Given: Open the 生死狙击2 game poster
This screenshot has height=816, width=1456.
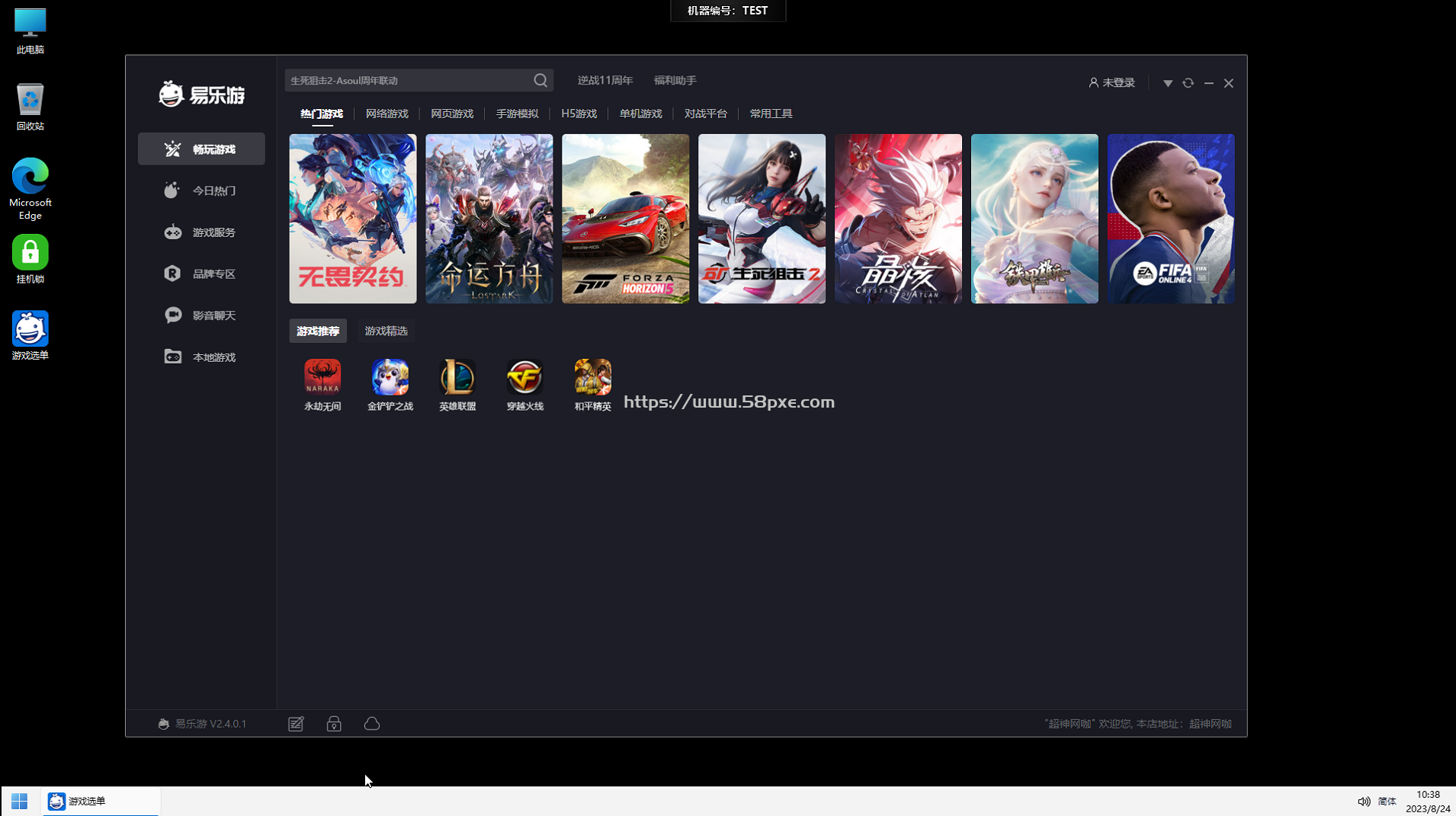Looking at the screenshot, I should coord(762,219).
